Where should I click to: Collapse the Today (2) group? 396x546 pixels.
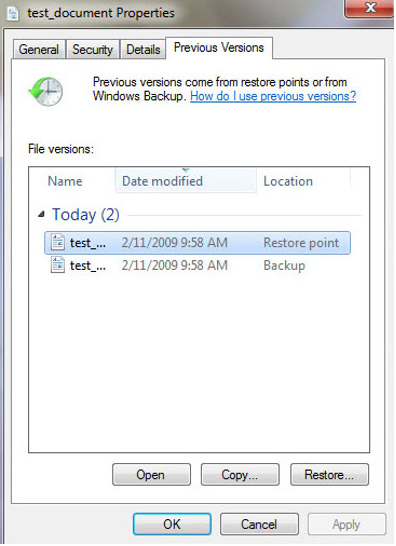tap(41, 214)
